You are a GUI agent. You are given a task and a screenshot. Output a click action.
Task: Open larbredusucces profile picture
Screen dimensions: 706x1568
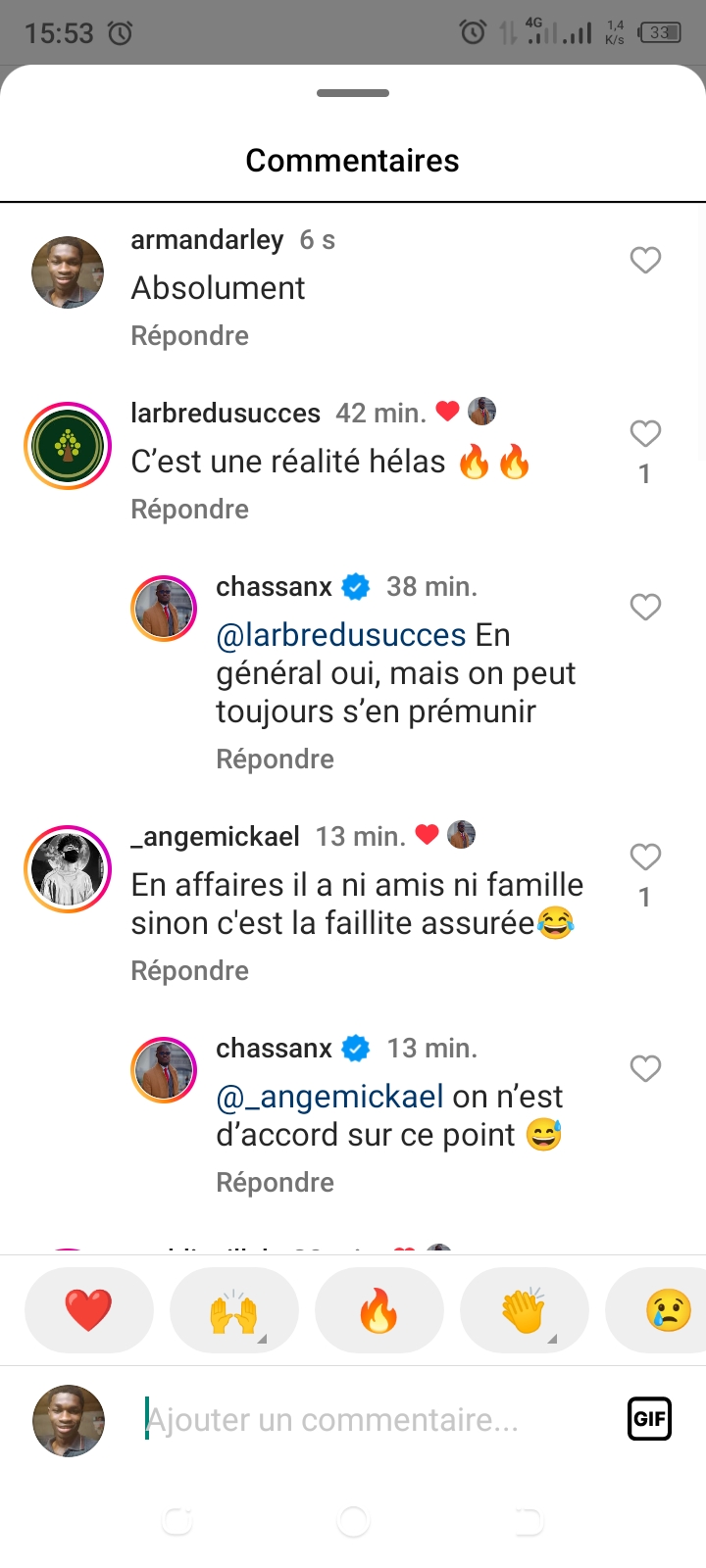[x=68, y=446]
